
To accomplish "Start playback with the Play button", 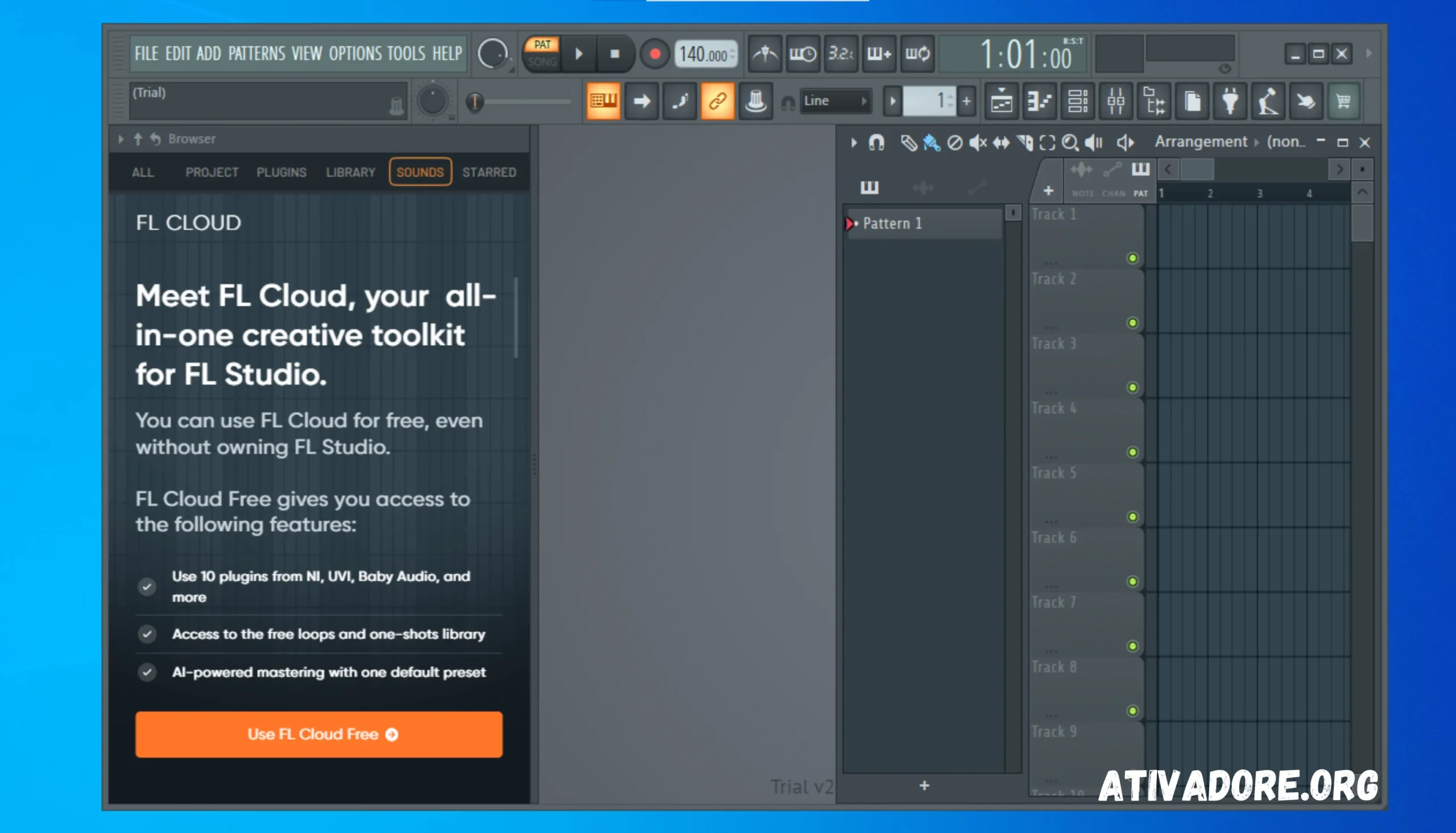I will pos(579,55).
